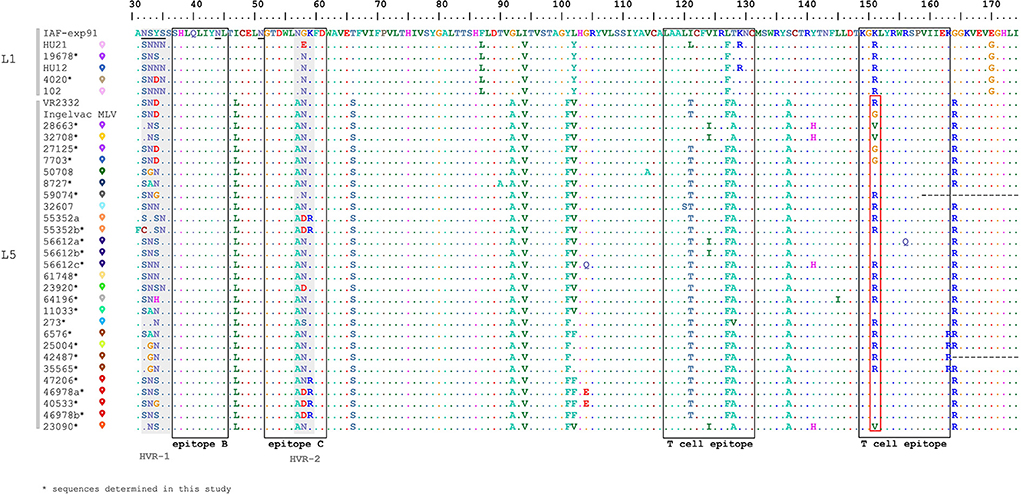Click the blue pin beside HU12

[x=102, y=68]
